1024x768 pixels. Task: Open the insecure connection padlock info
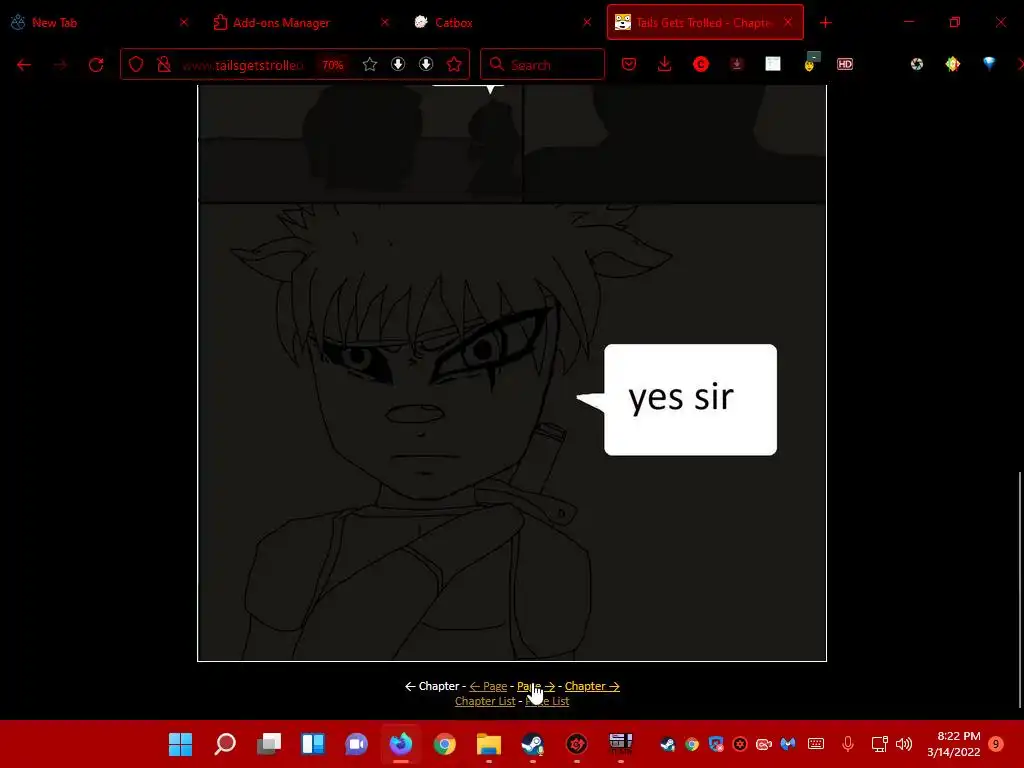pos(164,64)
